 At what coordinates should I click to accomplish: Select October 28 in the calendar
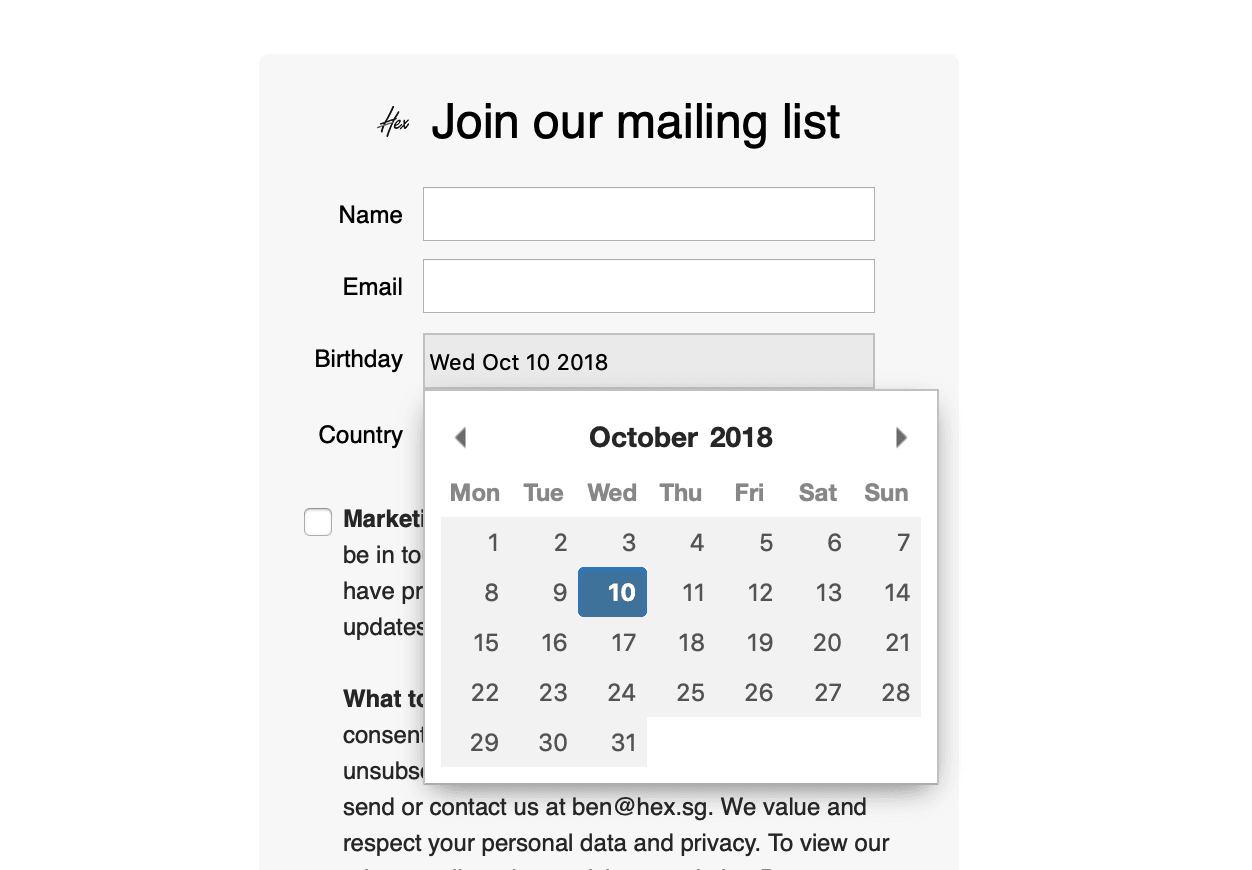(887, 692)
